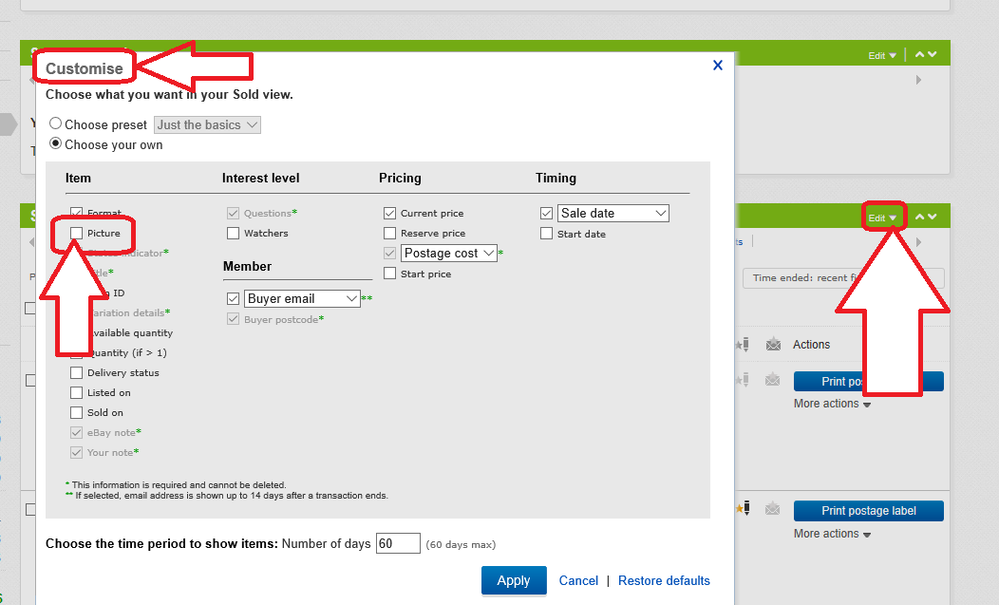Click the Restore defaults link
The width and height of the screenshot is (999, 605).
tap(664, 581)
